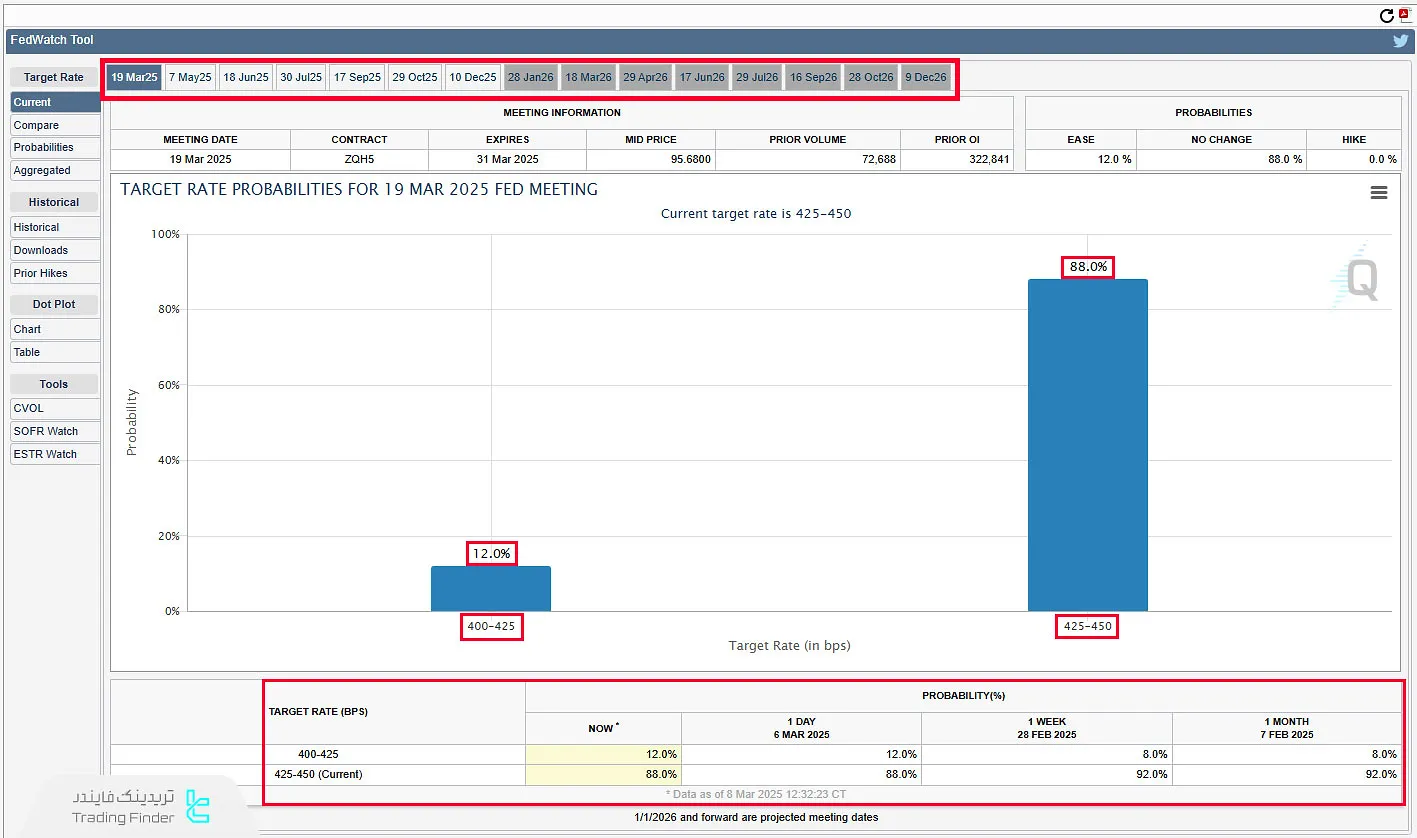Switch to the 18 Jun25 meeting tab
The width and height of the screenshot is (1417, 838).
(x=245, y=78)
